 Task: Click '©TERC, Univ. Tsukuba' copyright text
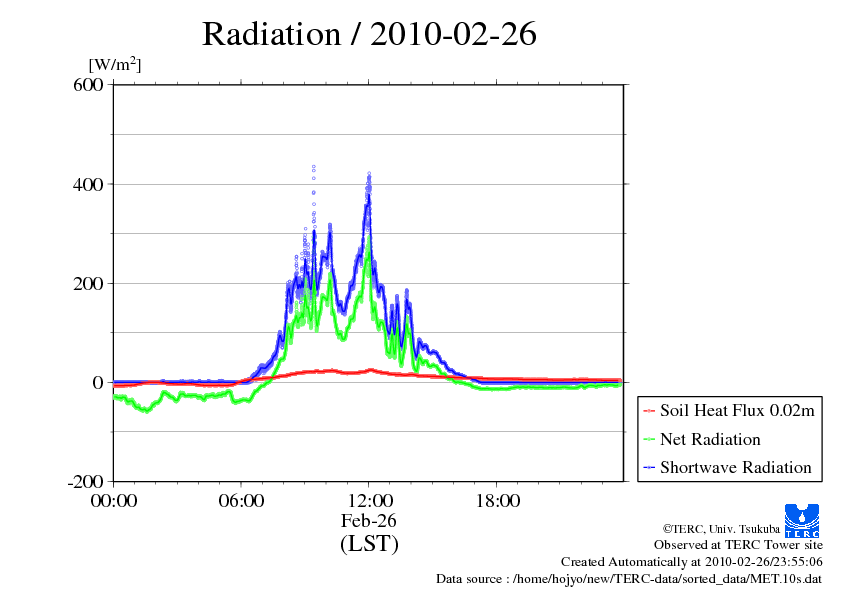(x=721, y=529)
